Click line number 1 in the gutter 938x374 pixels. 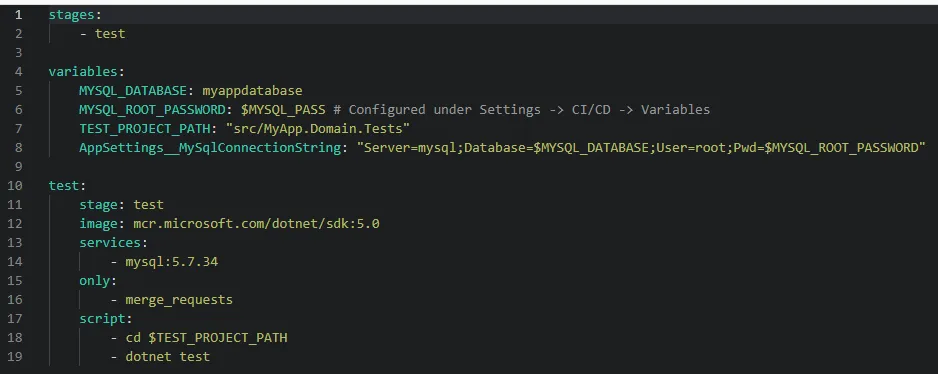tap(19, 15)
